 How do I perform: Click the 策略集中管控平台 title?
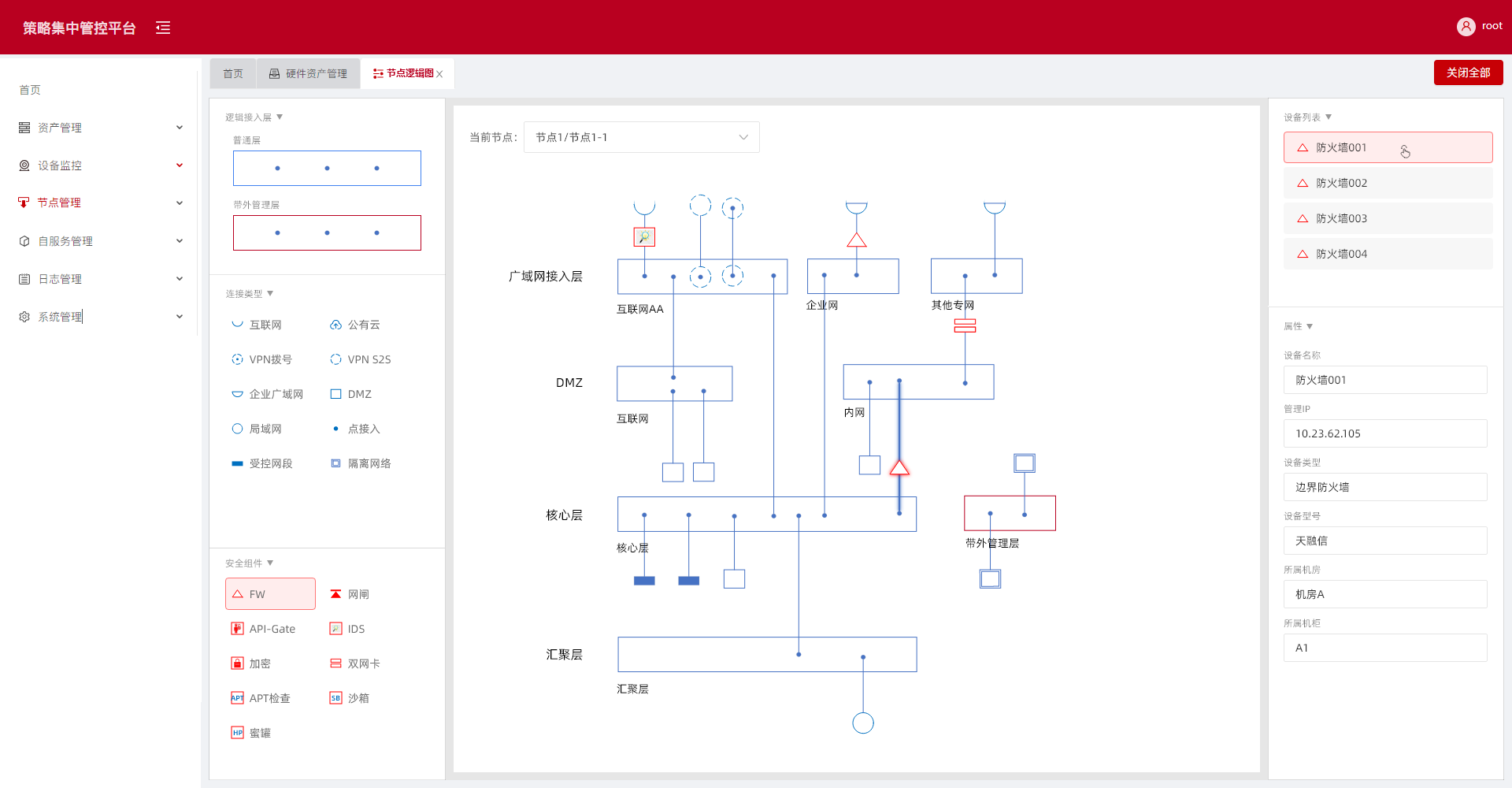click(79, 28)
